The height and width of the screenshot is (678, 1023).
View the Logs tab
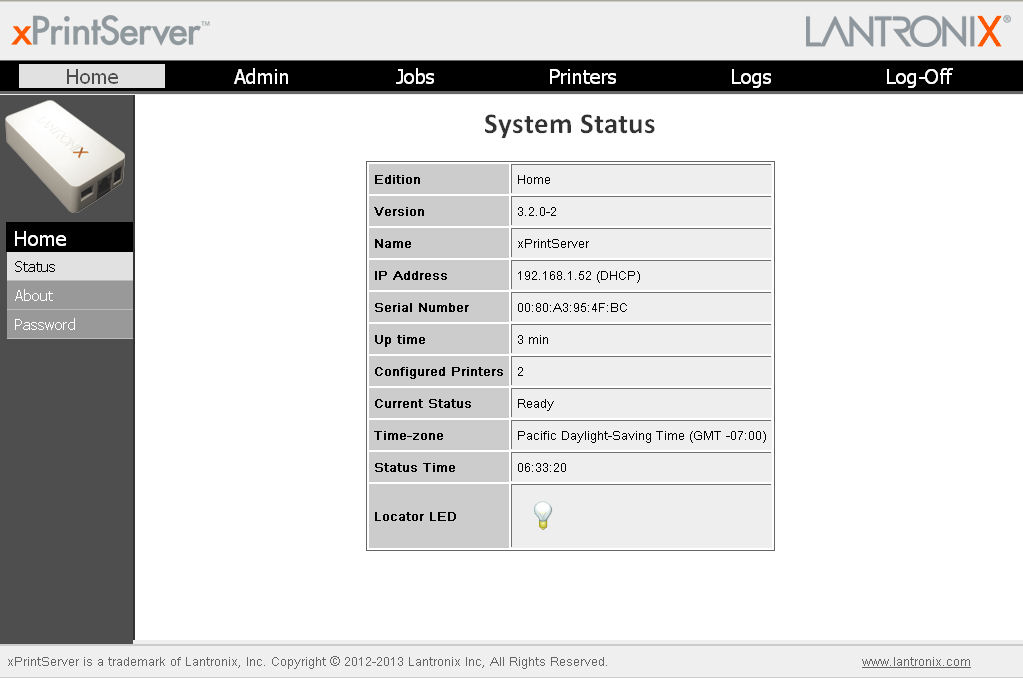[751, 77]
